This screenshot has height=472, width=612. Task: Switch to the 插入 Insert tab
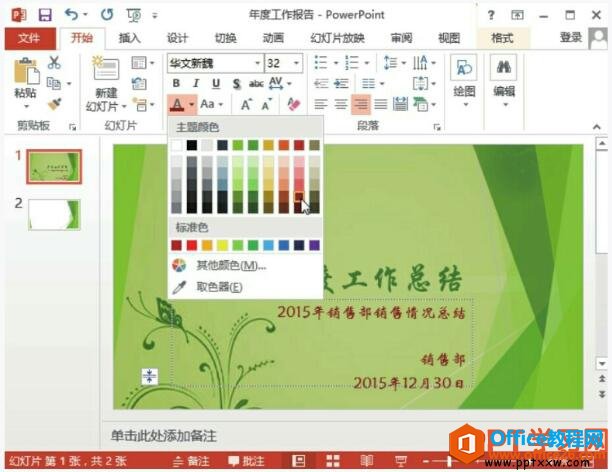click(129, 38)
